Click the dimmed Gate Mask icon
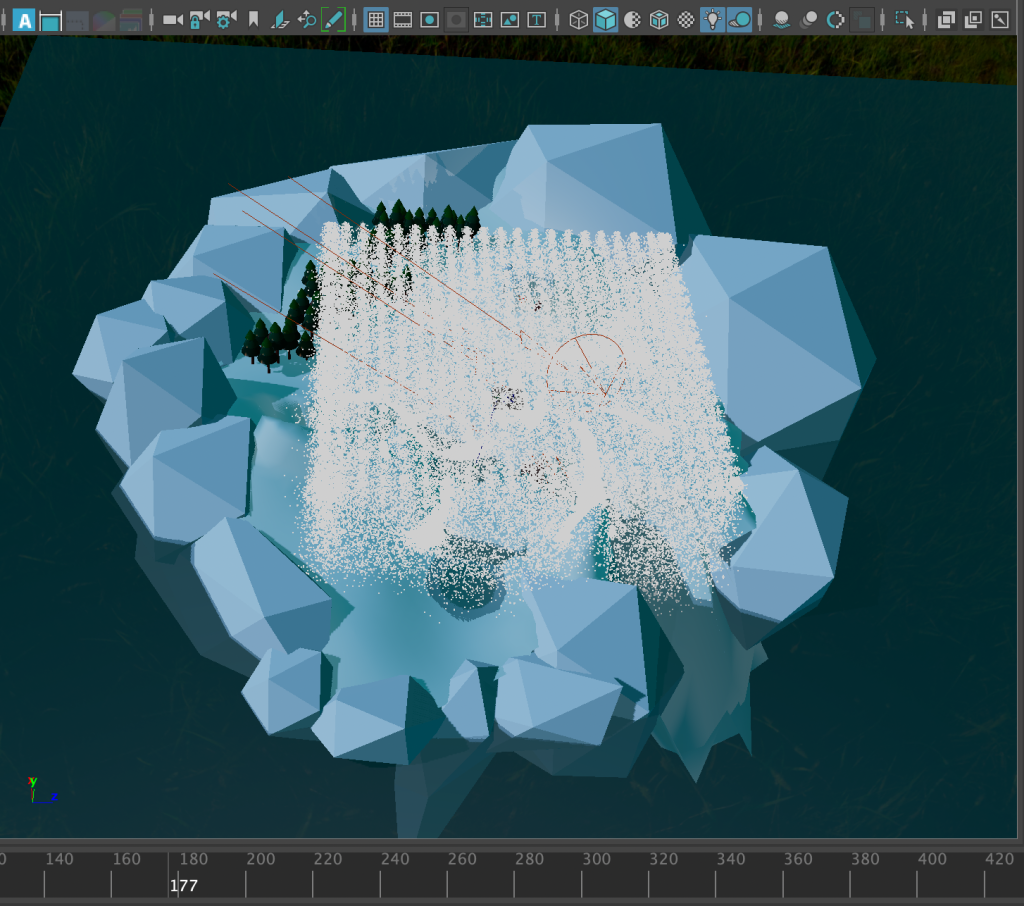The image size is (1024, 906). 456,20
